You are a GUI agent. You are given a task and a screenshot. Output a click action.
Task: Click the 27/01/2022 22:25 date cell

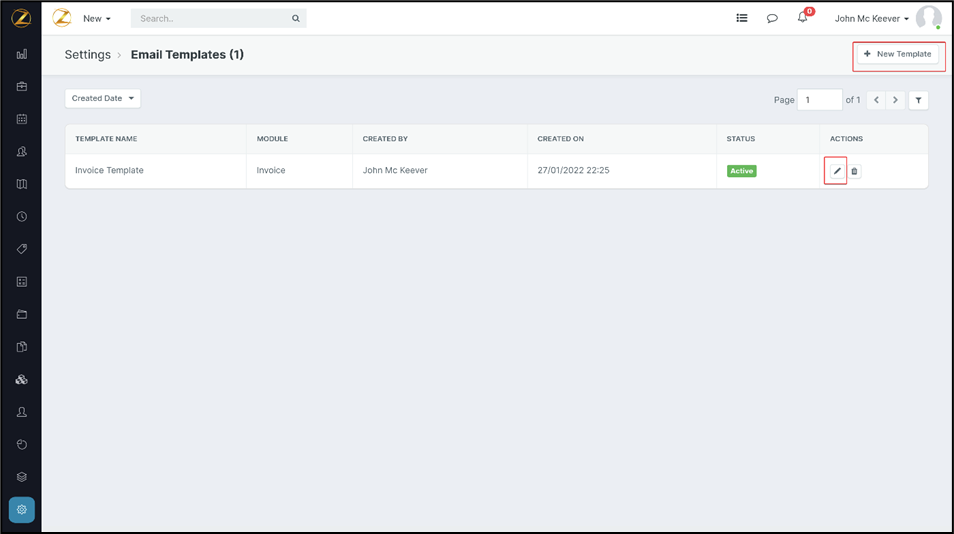(x=573, y=170)
